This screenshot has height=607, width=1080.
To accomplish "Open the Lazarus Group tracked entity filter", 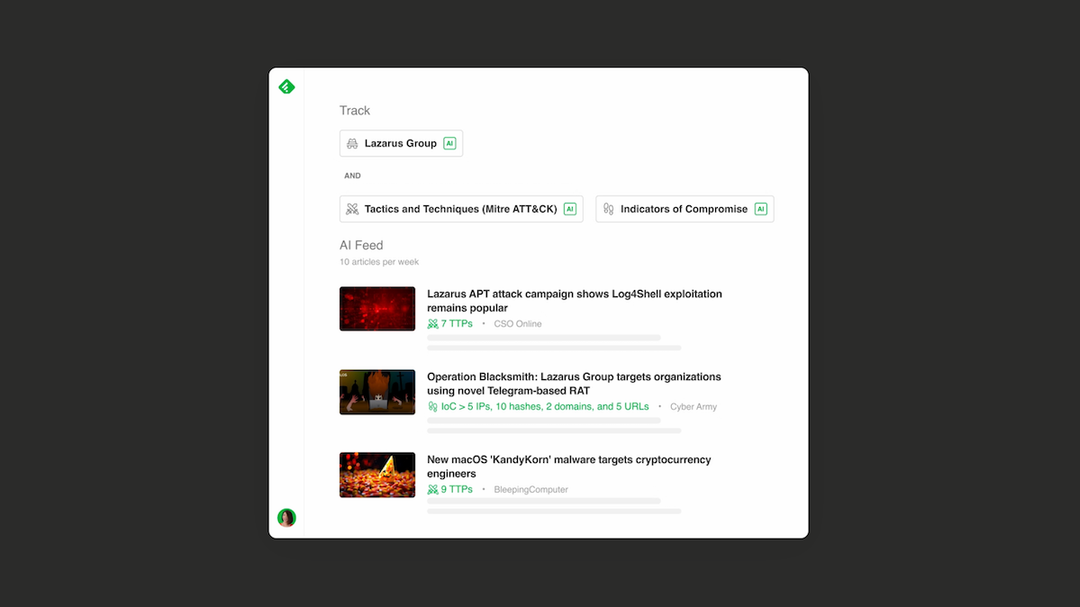I will [400, 143].
